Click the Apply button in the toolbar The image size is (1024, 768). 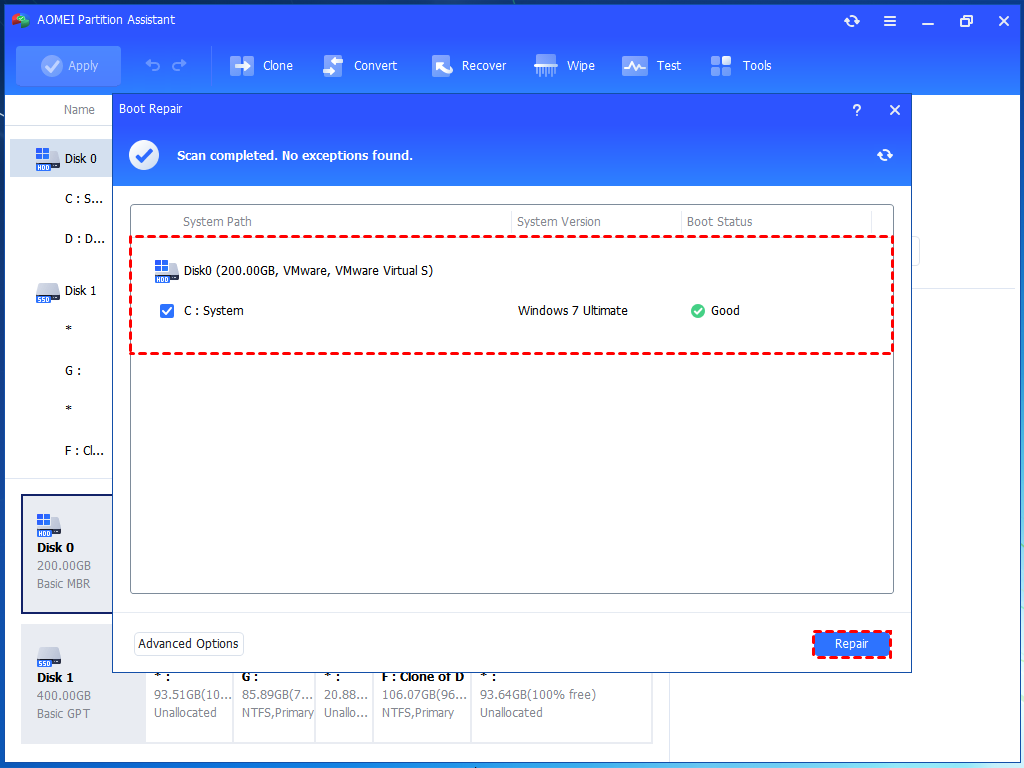[x=69, y=65]
